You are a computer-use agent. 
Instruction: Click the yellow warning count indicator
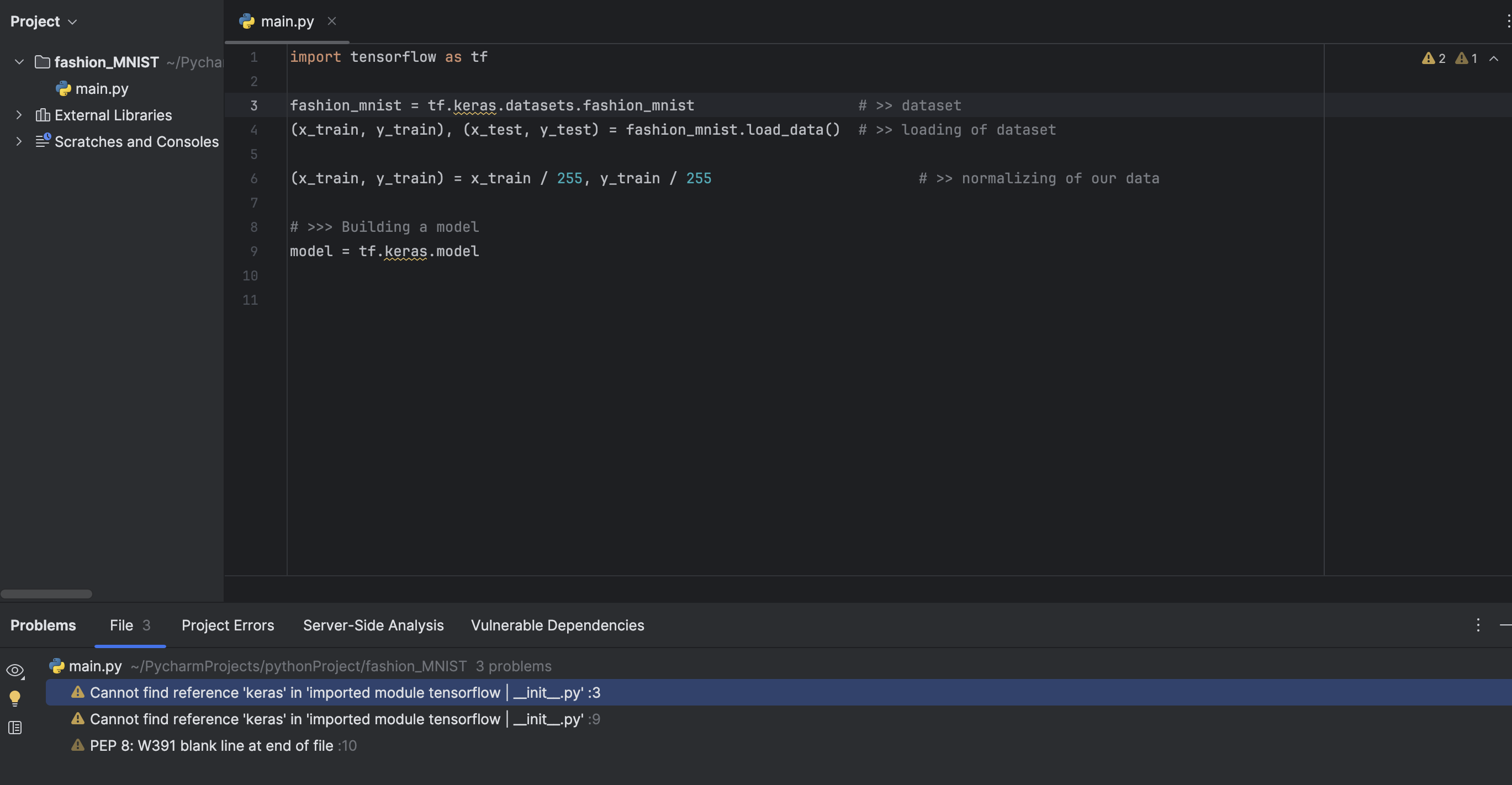pyautogui.click(x=1434, y=59)
